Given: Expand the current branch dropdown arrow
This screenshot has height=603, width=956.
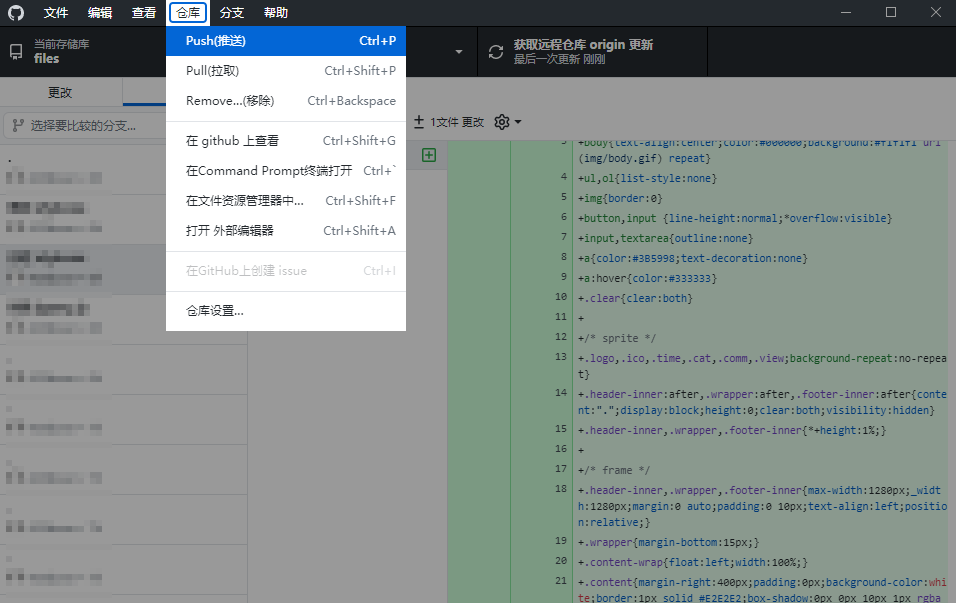Looking at the screenshot, I should (459, 52).
